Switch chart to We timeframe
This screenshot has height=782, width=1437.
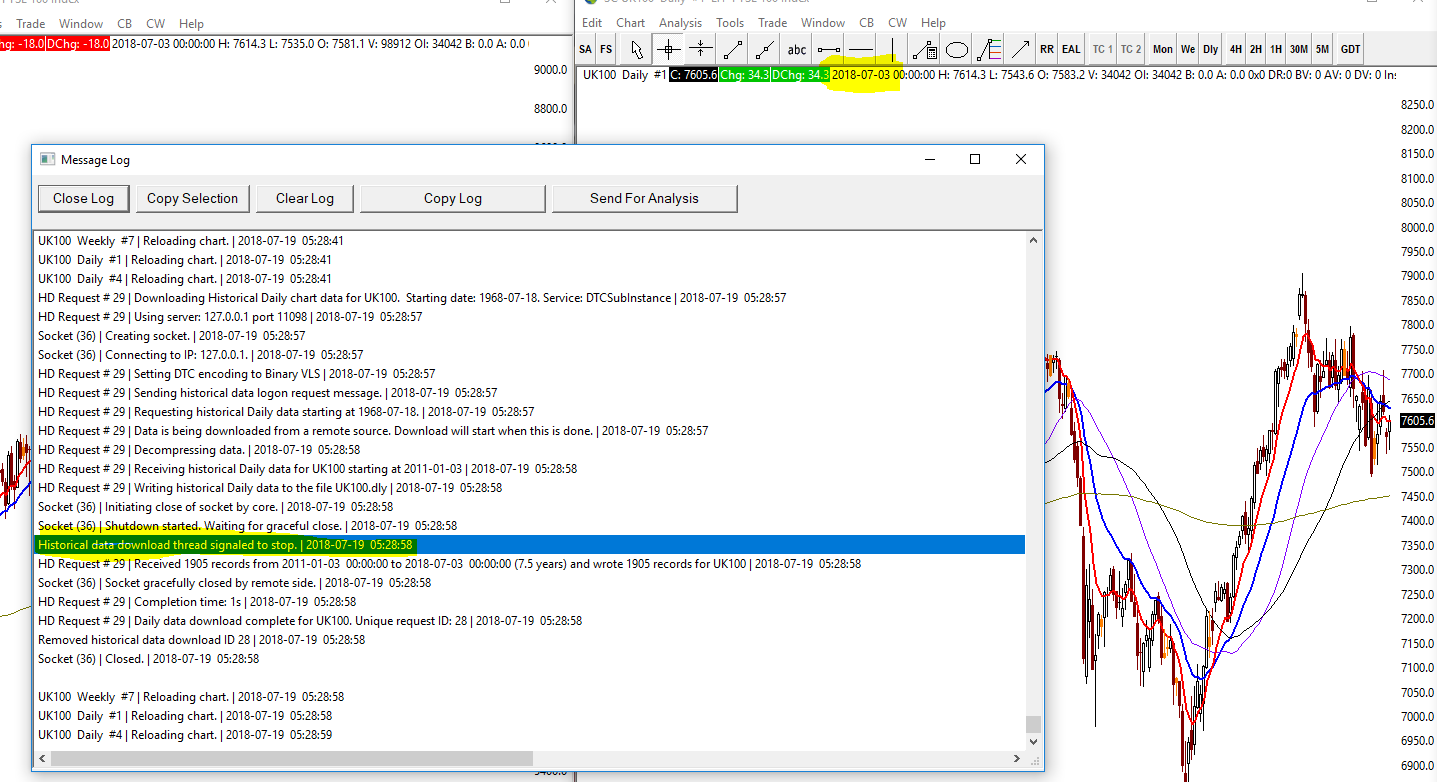(1187, 49)
